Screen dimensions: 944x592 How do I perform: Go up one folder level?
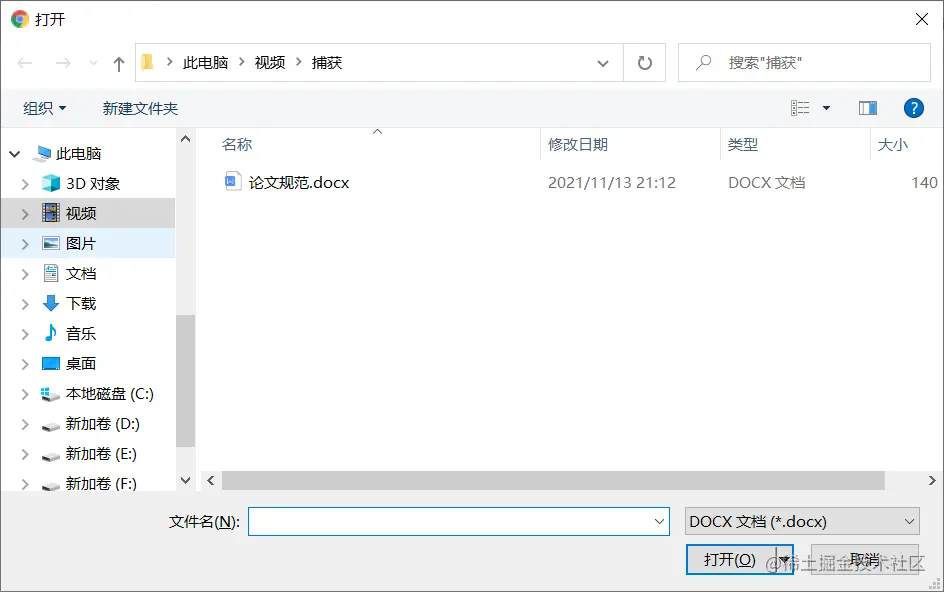[x=119, y=63]
